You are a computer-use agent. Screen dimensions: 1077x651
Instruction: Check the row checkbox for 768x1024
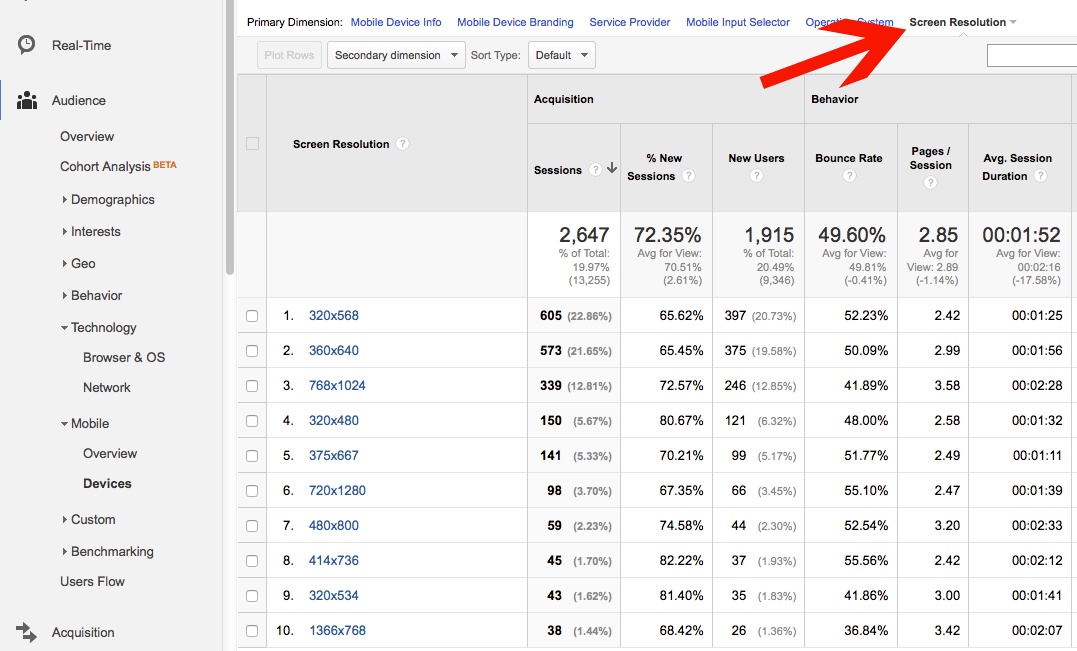(251, 385)
